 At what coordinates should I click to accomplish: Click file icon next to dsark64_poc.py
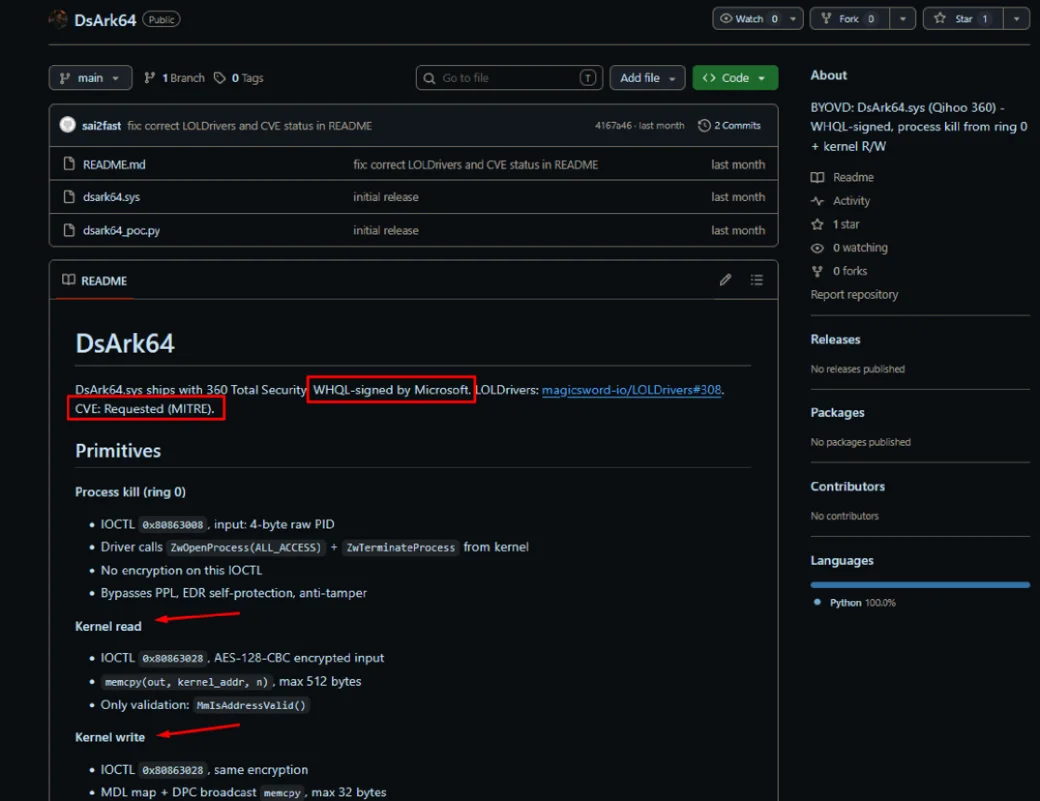coord(69,230)
